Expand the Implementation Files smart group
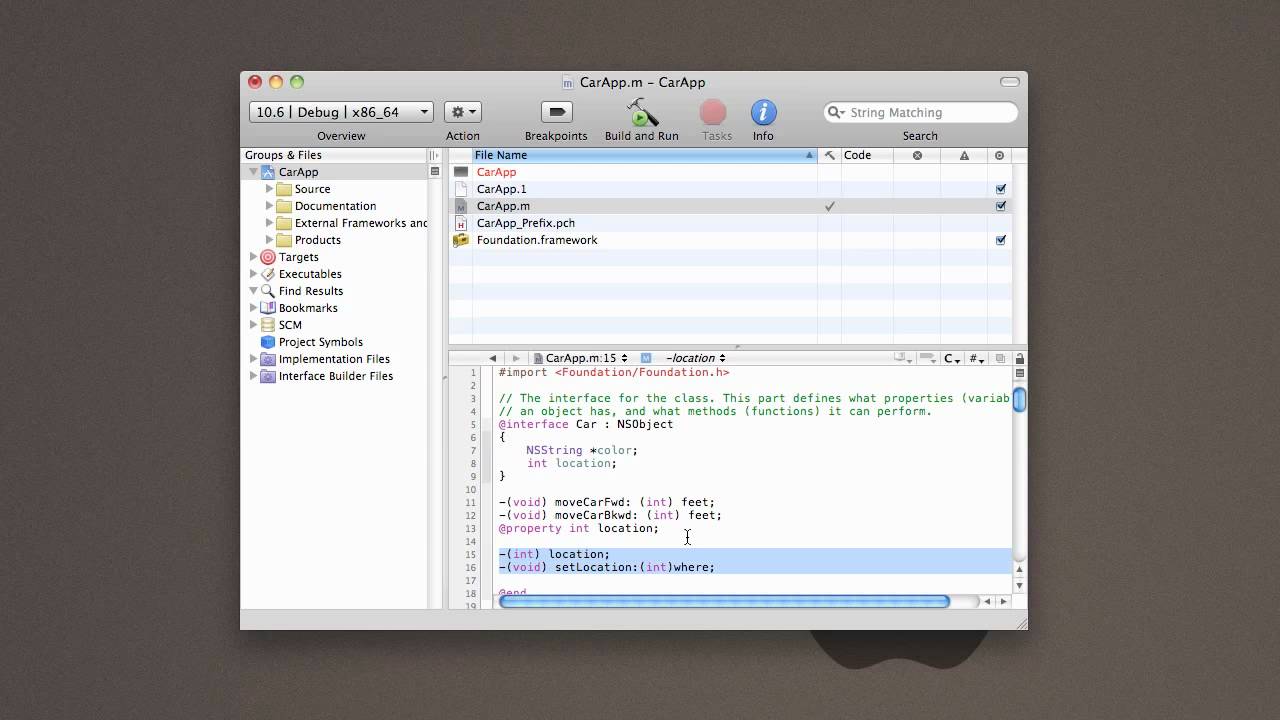The height and width of the screenshot is (720, 1280). (x=253, y=359)
